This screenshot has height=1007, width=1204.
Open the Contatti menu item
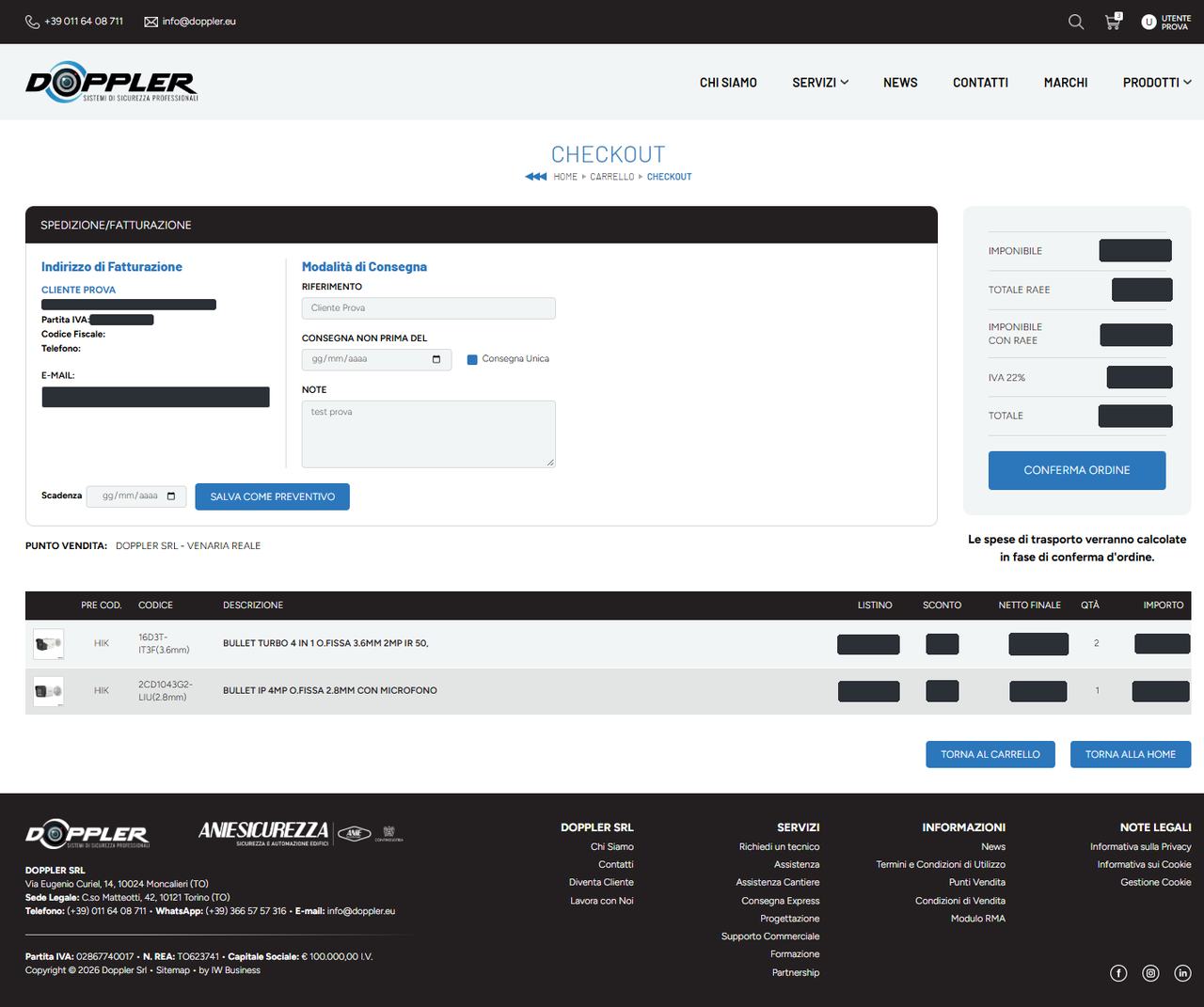pyautogui.click(x=980, y=83)
